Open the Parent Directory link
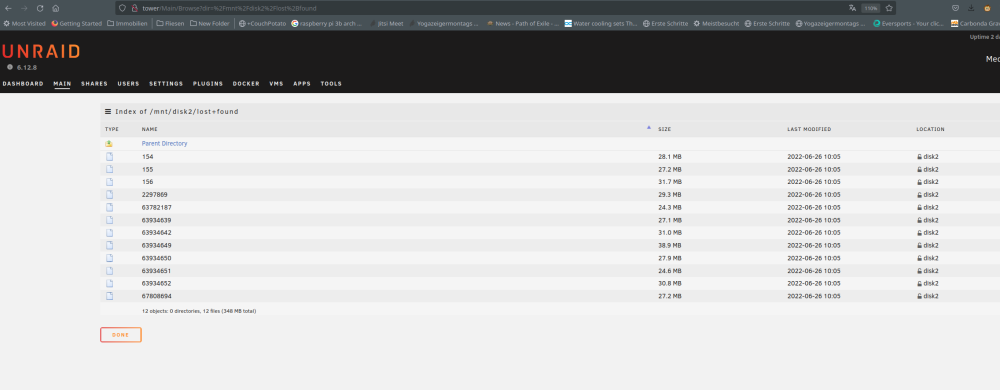The image size is (1000, 390). pos(165,144)
